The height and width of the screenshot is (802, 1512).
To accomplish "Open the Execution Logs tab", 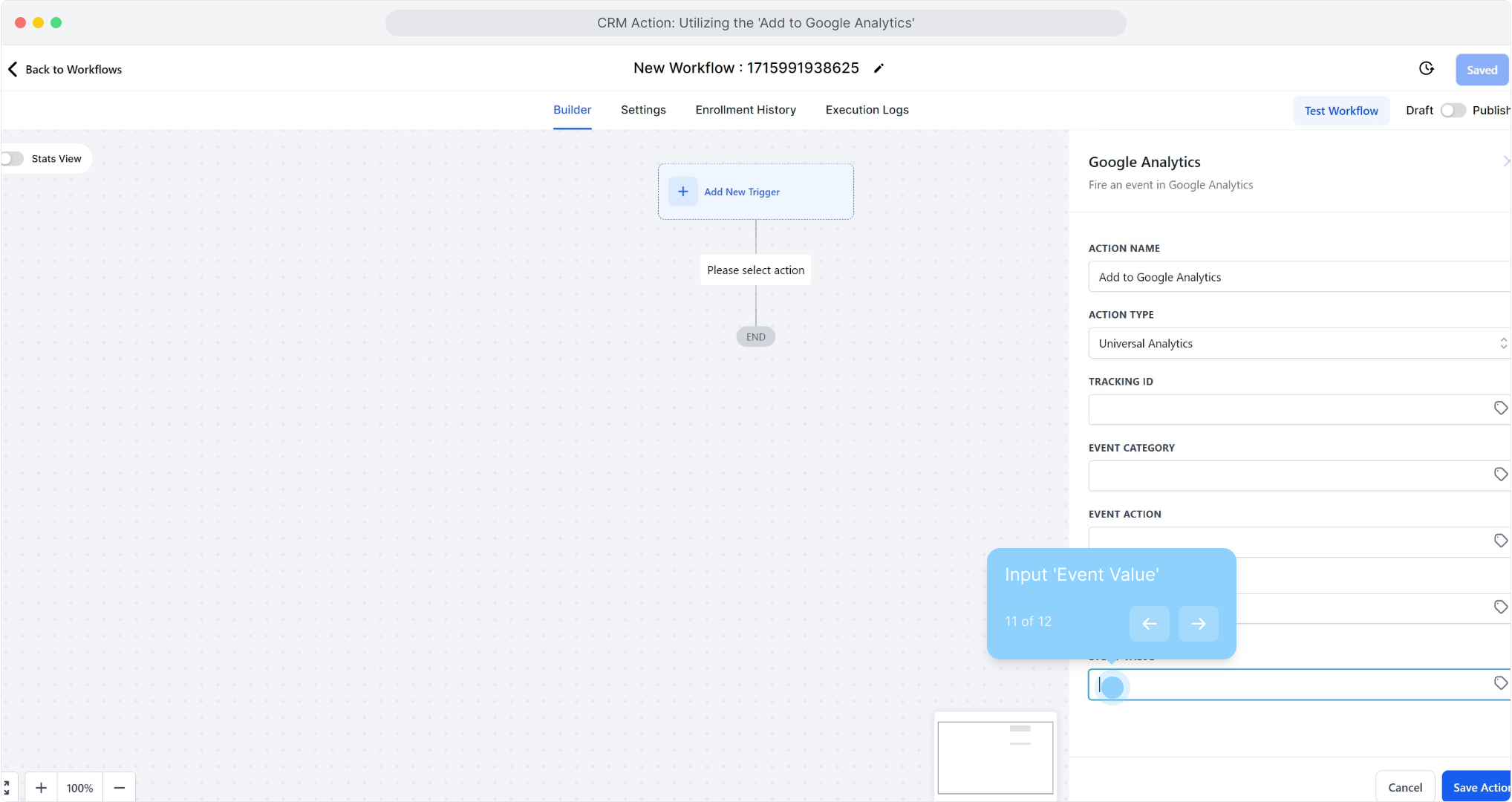I will (x=867, y=110).
